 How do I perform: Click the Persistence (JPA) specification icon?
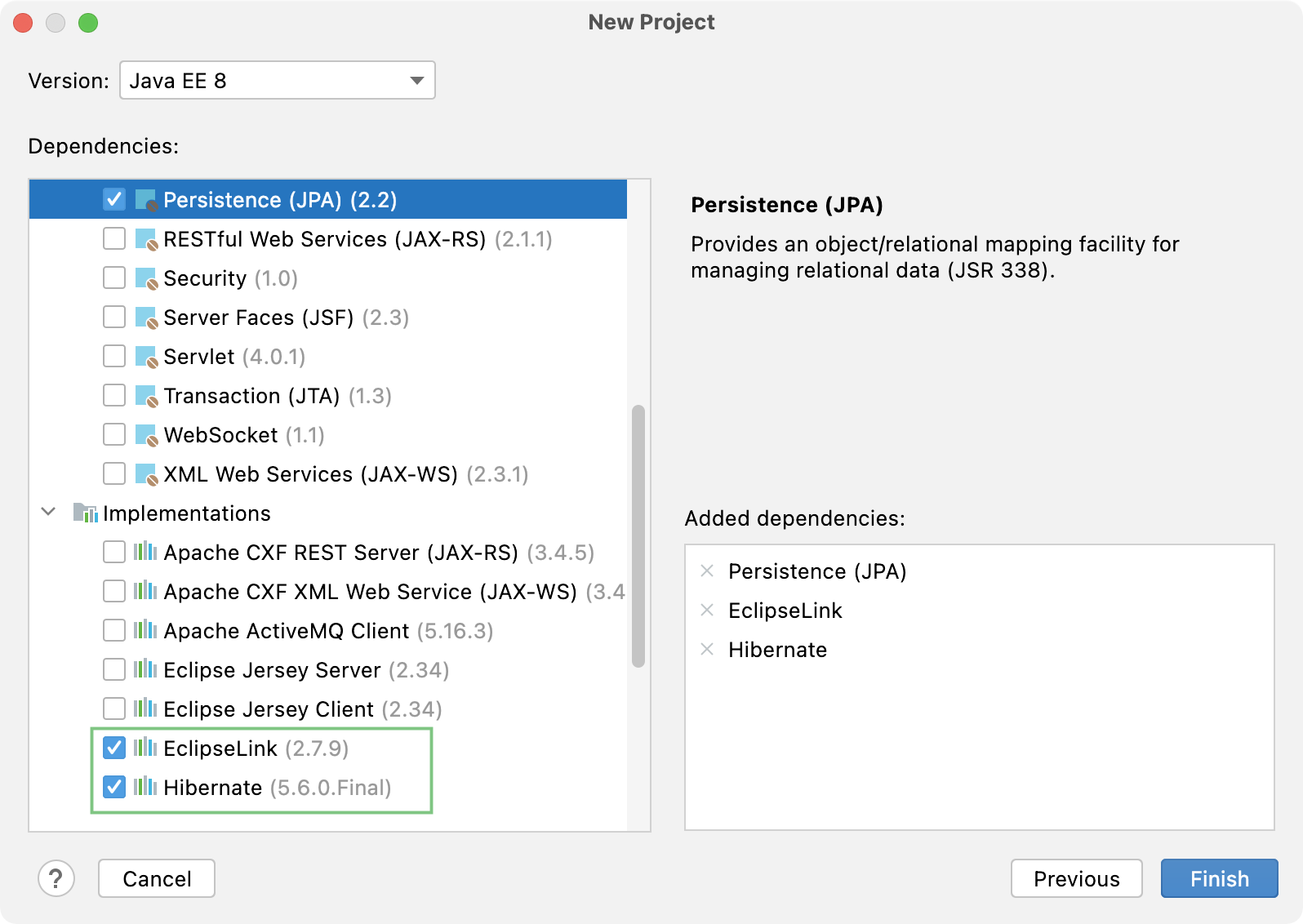pyautogui.click(x=146, y=200)
